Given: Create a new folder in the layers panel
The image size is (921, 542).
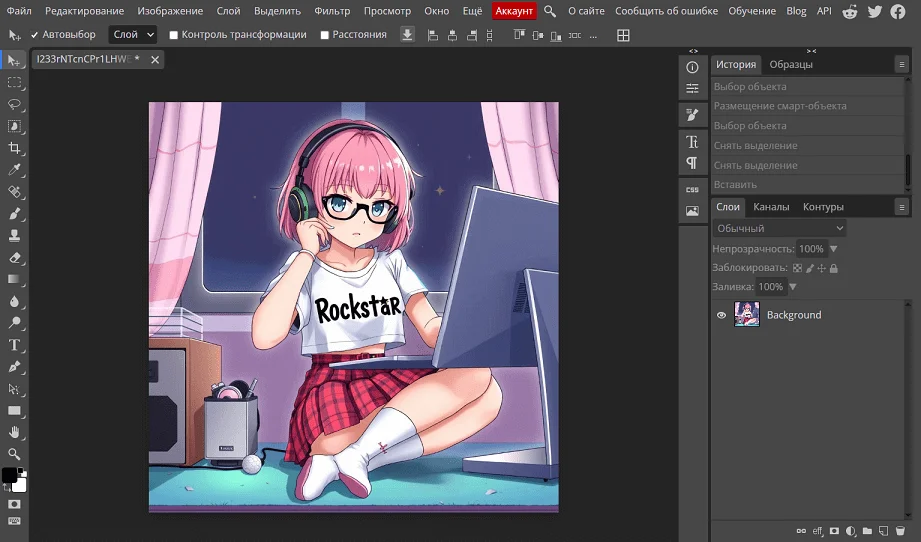Looking at the screenshot, I should (867, 531).
